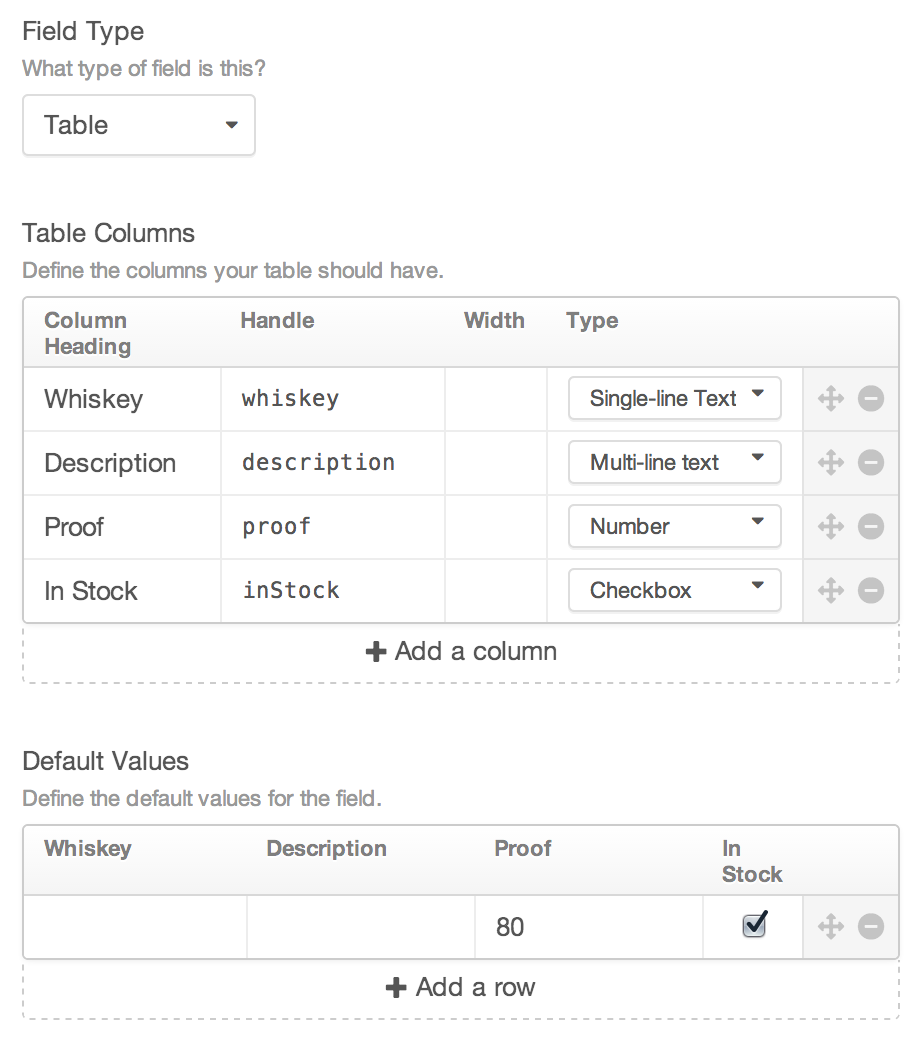Add a column to the table
The height and width of the screenshot is (1042, 920).
coord(461,652)
